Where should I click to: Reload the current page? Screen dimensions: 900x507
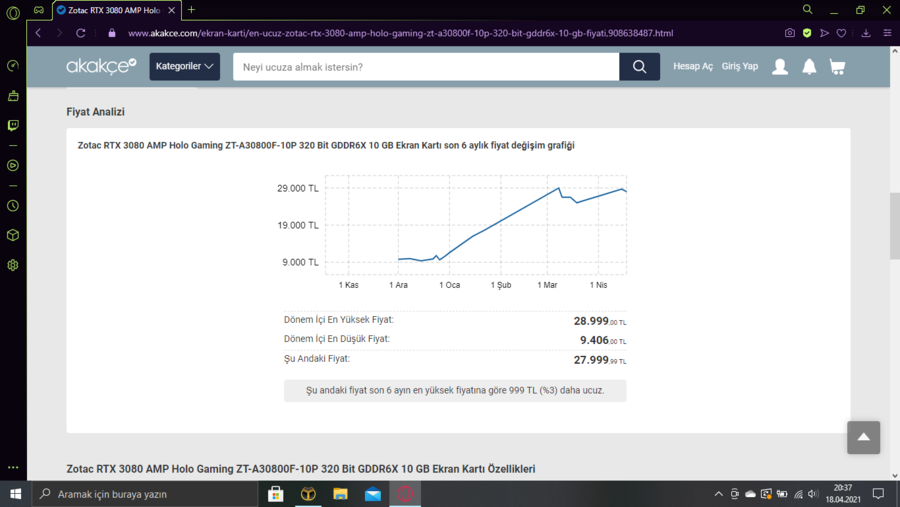point(80,33)
